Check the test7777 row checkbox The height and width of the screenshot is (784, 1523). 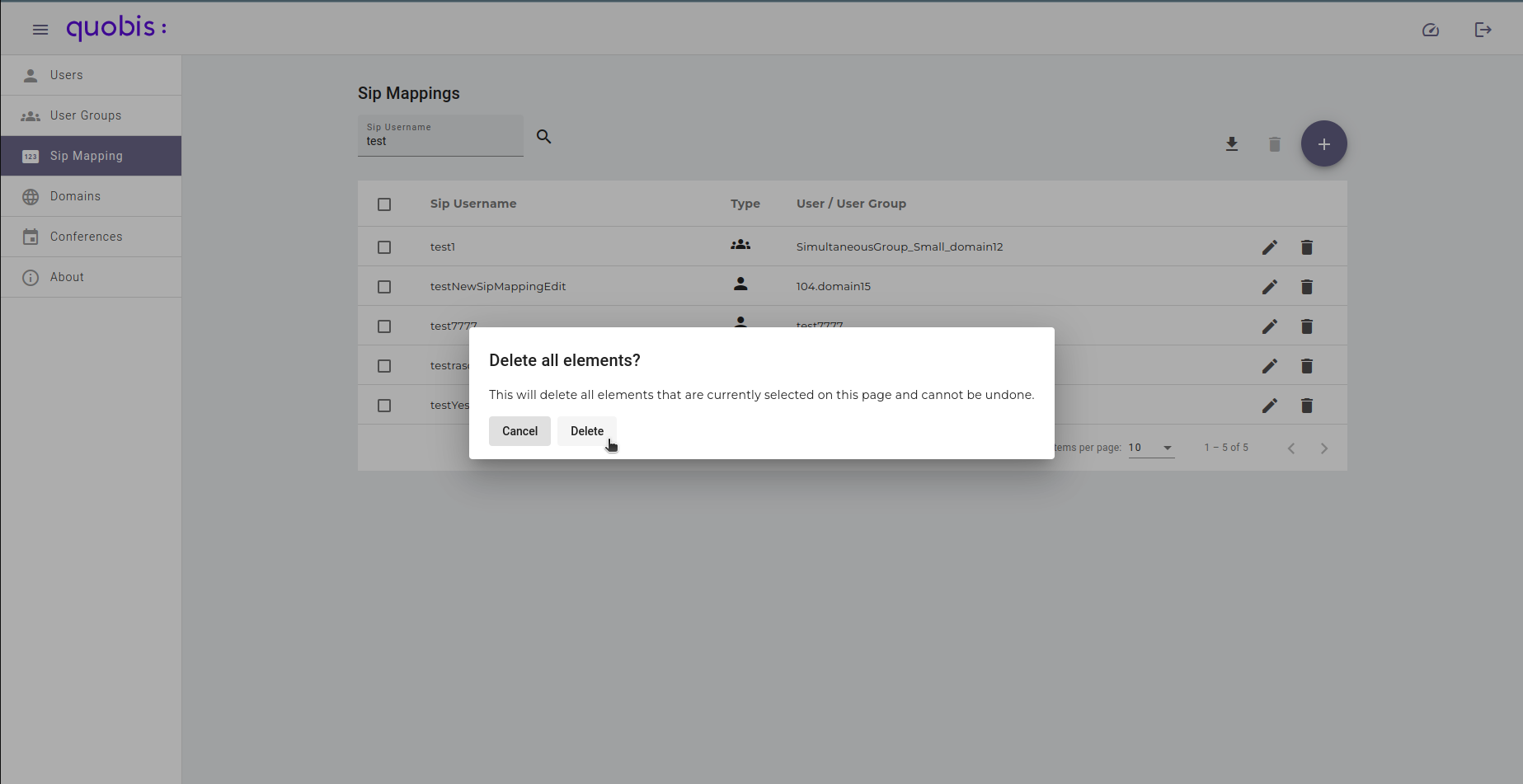pyautogui.click(x=384, y=326)
